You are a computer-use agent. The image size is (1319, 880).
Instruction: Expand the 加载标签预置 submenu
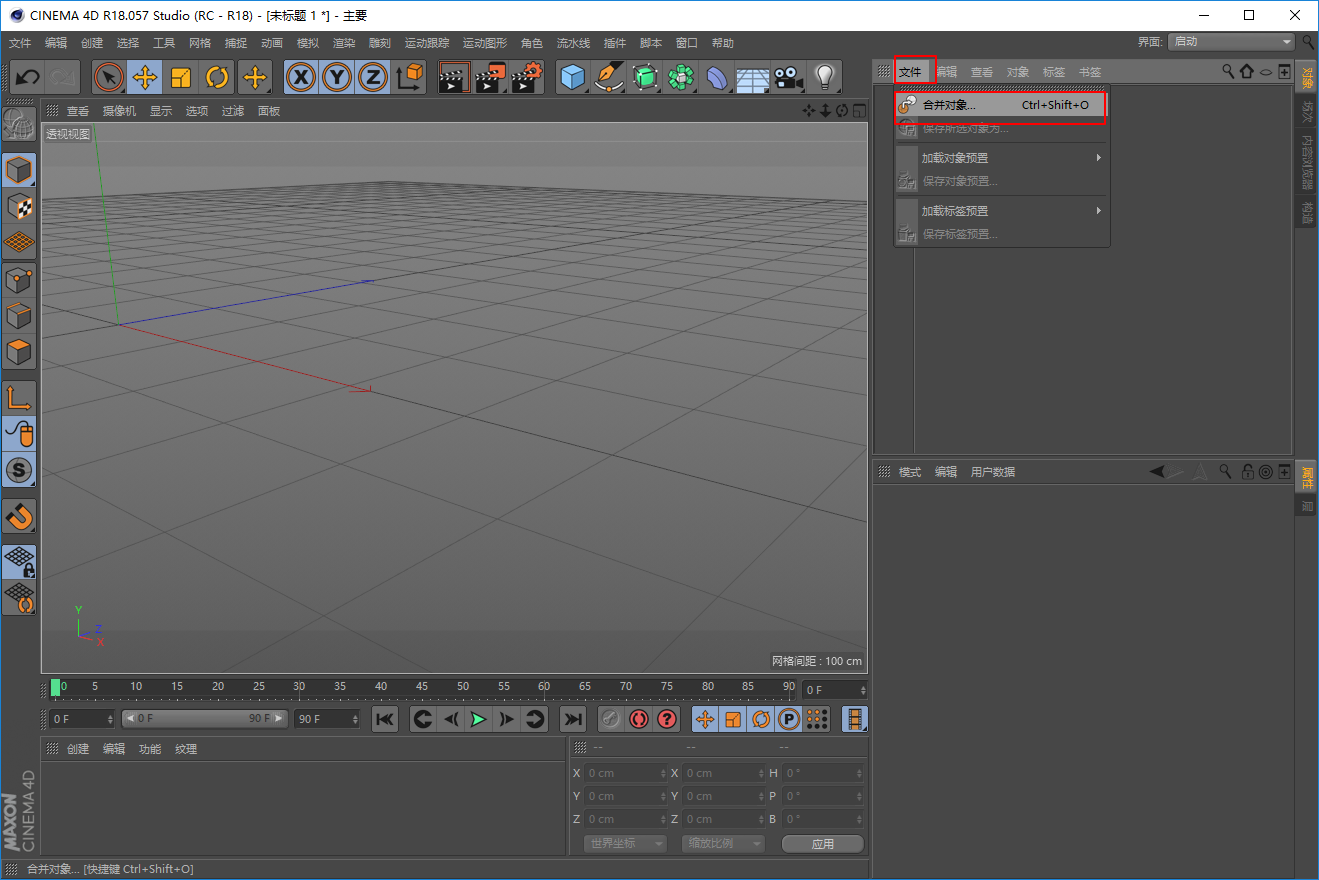(x=1002, y=211)
